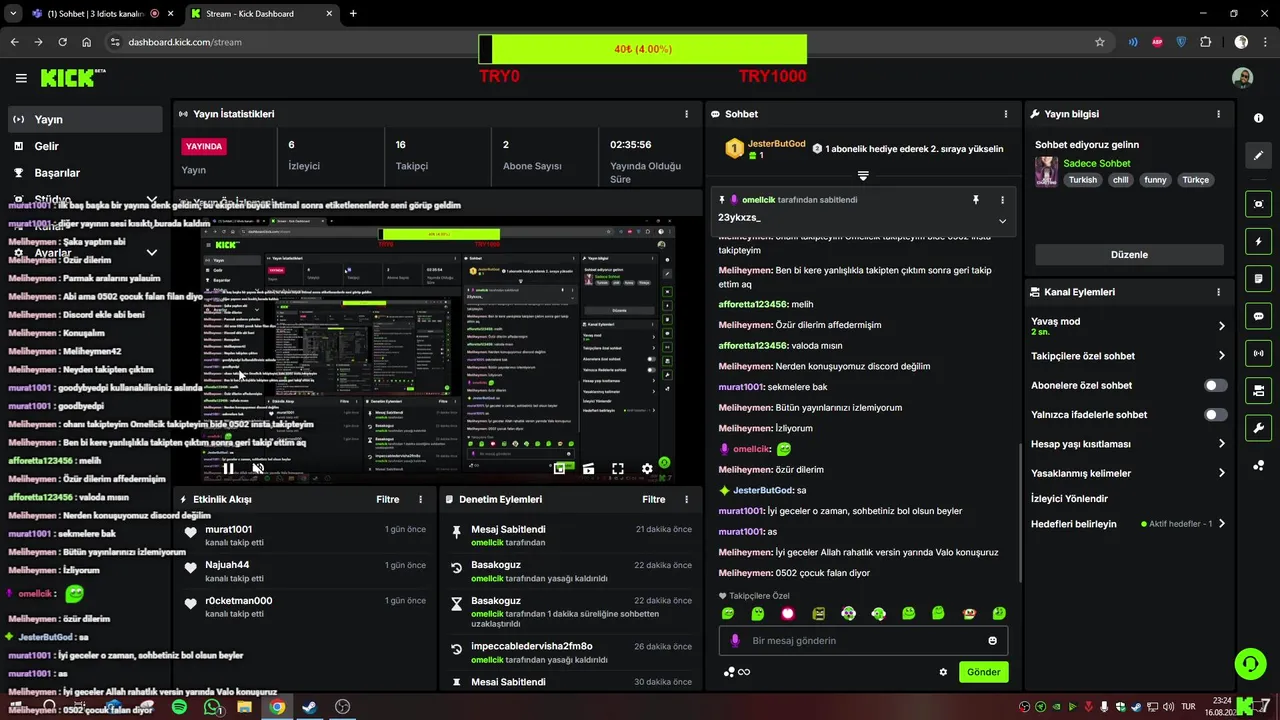Open Başarılar in the sidebar
1280x720 pixels.
click(x=84, y=173)
